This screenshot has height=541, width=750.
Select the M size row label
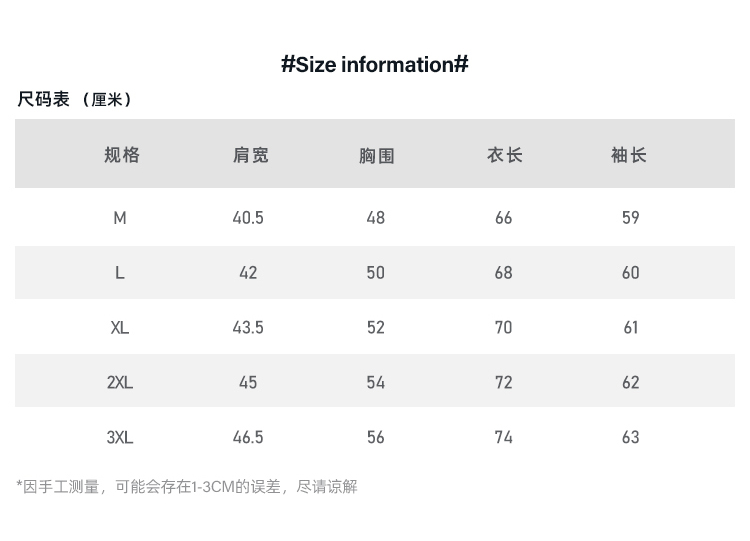pos(120,218)
